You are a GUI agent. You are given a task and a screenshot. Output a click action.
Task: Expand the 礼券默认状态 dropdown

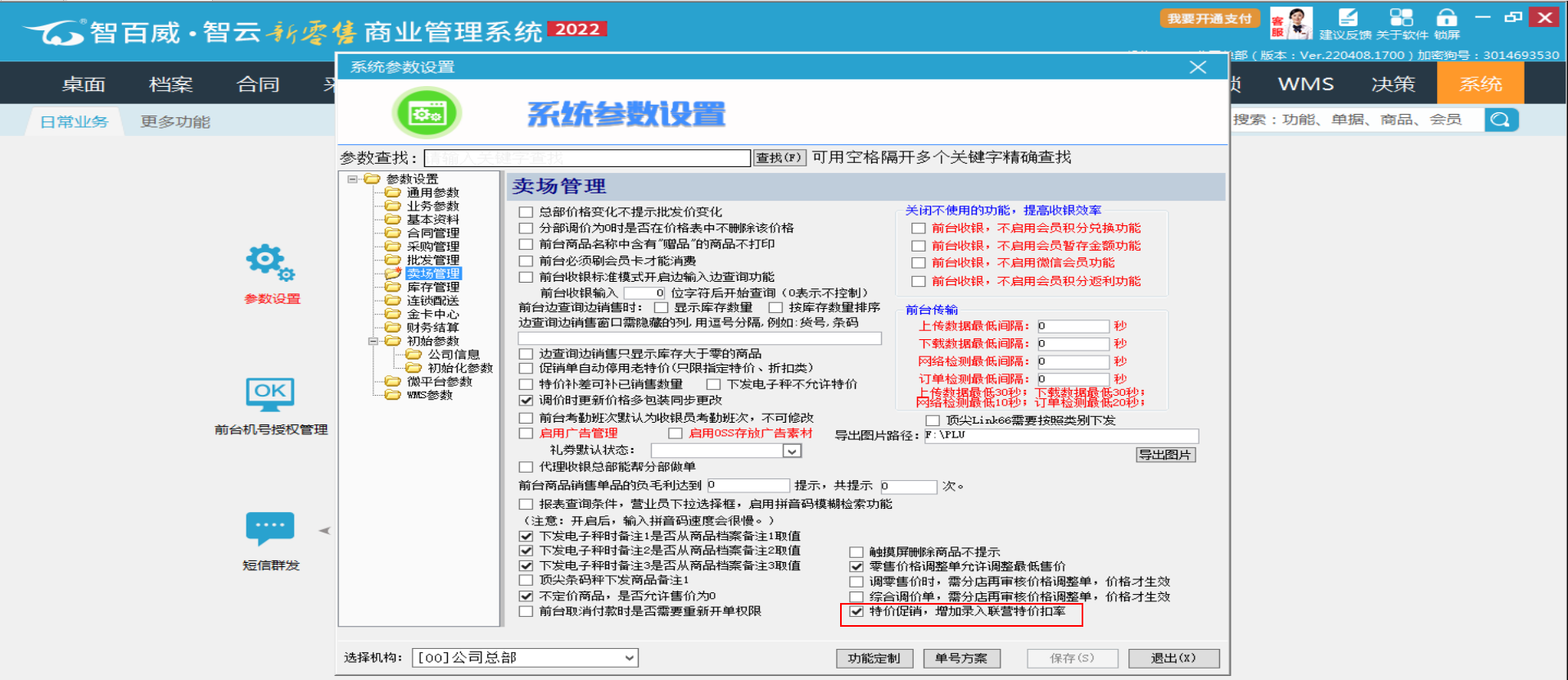coord(791,451)
